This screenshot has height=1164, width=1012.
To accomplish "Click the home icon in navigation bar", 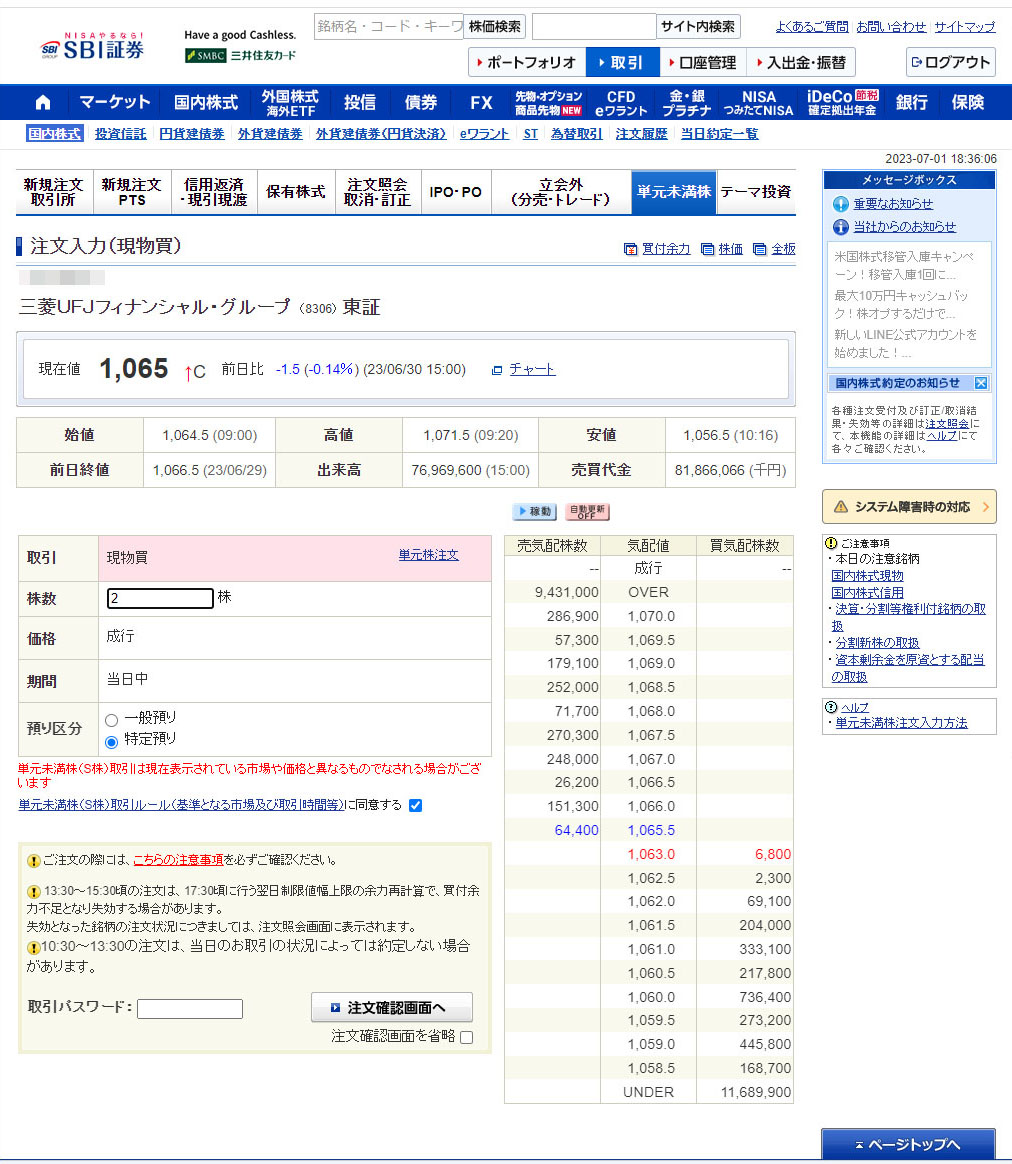I will pyautogui.click(x=42, y=103).
